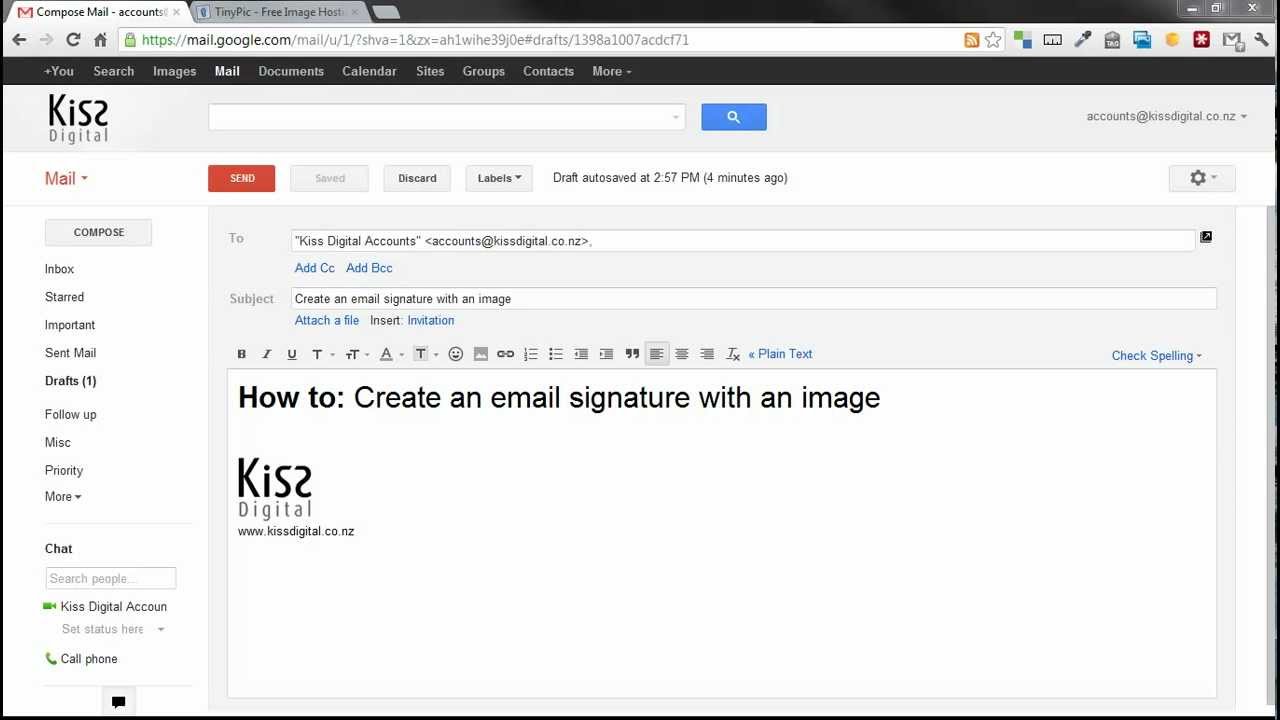This screenshot has width=1280, height=720.
Task: Click the blue search button
Action: point(734,117)
